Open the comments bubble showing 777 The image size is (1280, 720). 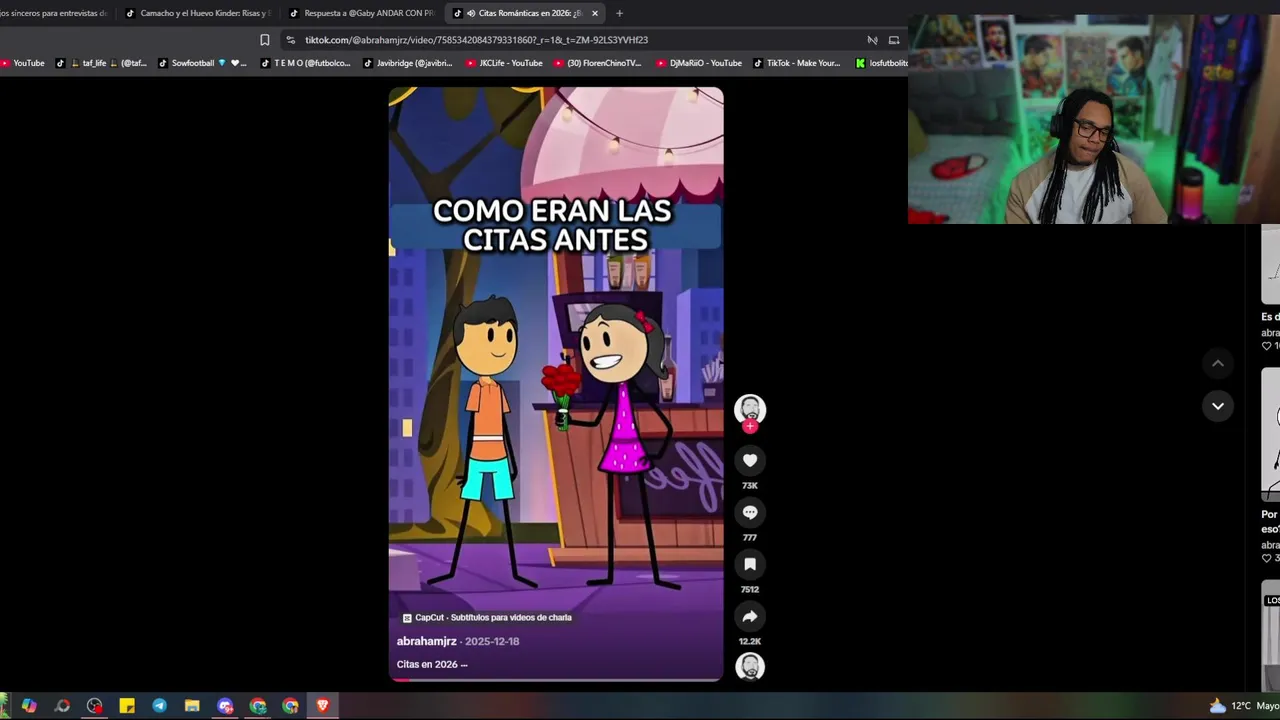[x=750, y=512]
